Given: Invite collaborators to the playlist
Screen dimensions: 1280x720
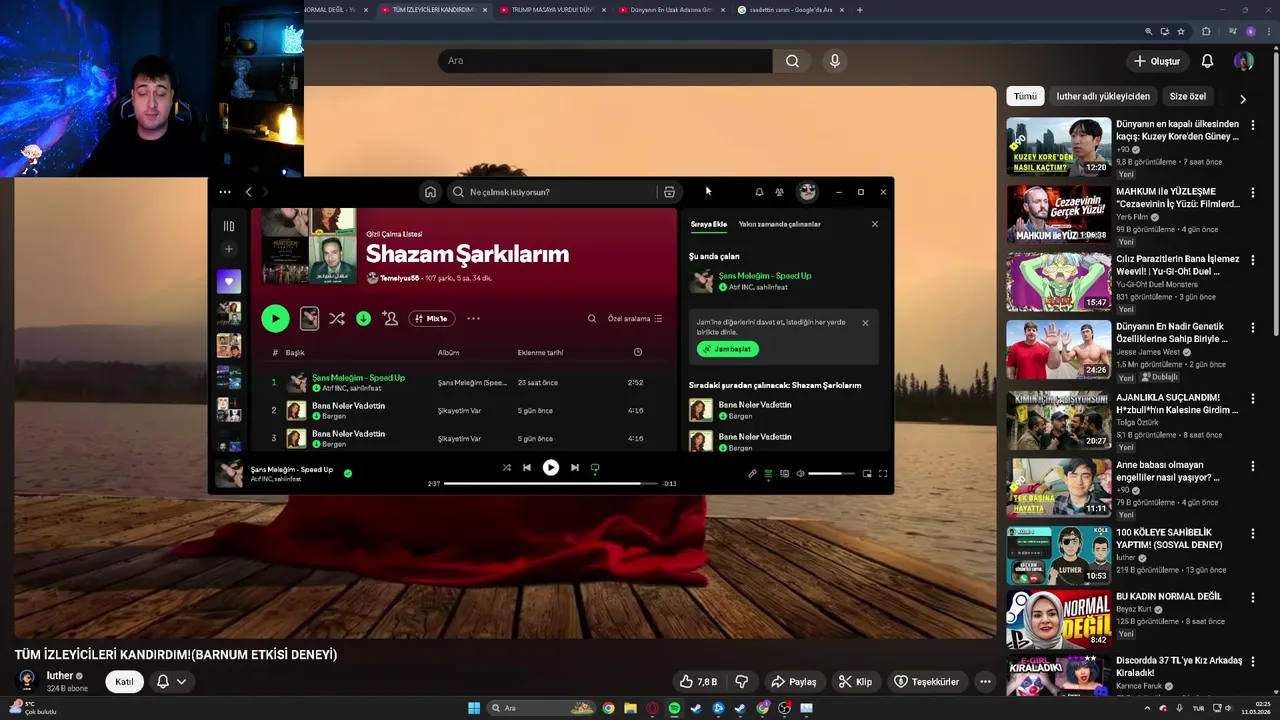Looking at the screenshot, I should 390,318.
